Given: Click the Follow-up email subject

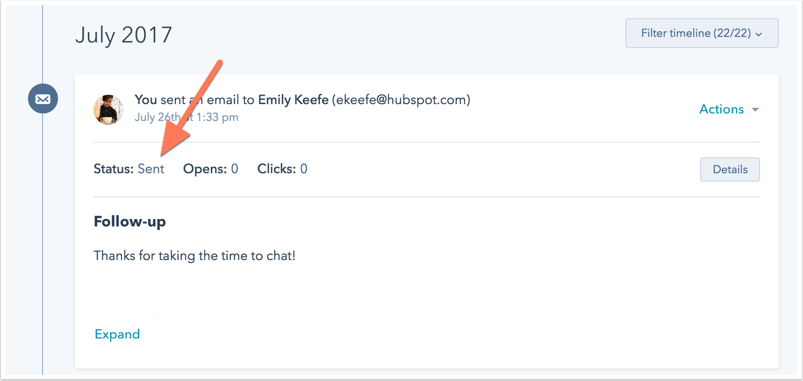Looking at the screenshot, I should tap(130, 222).
